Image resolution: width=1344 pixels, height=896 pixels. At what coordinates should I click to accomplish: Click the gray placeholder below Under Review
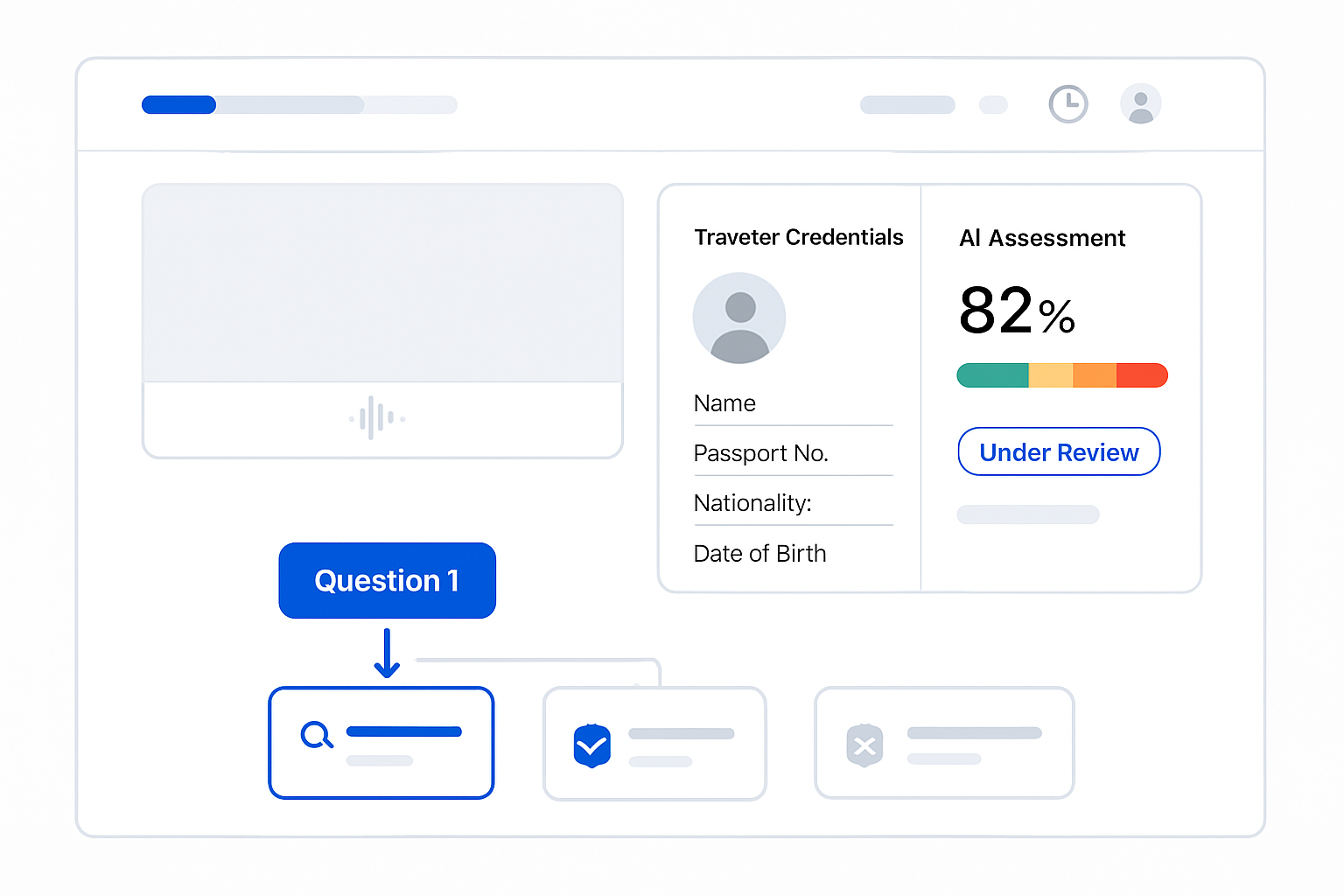(1028, 514)
